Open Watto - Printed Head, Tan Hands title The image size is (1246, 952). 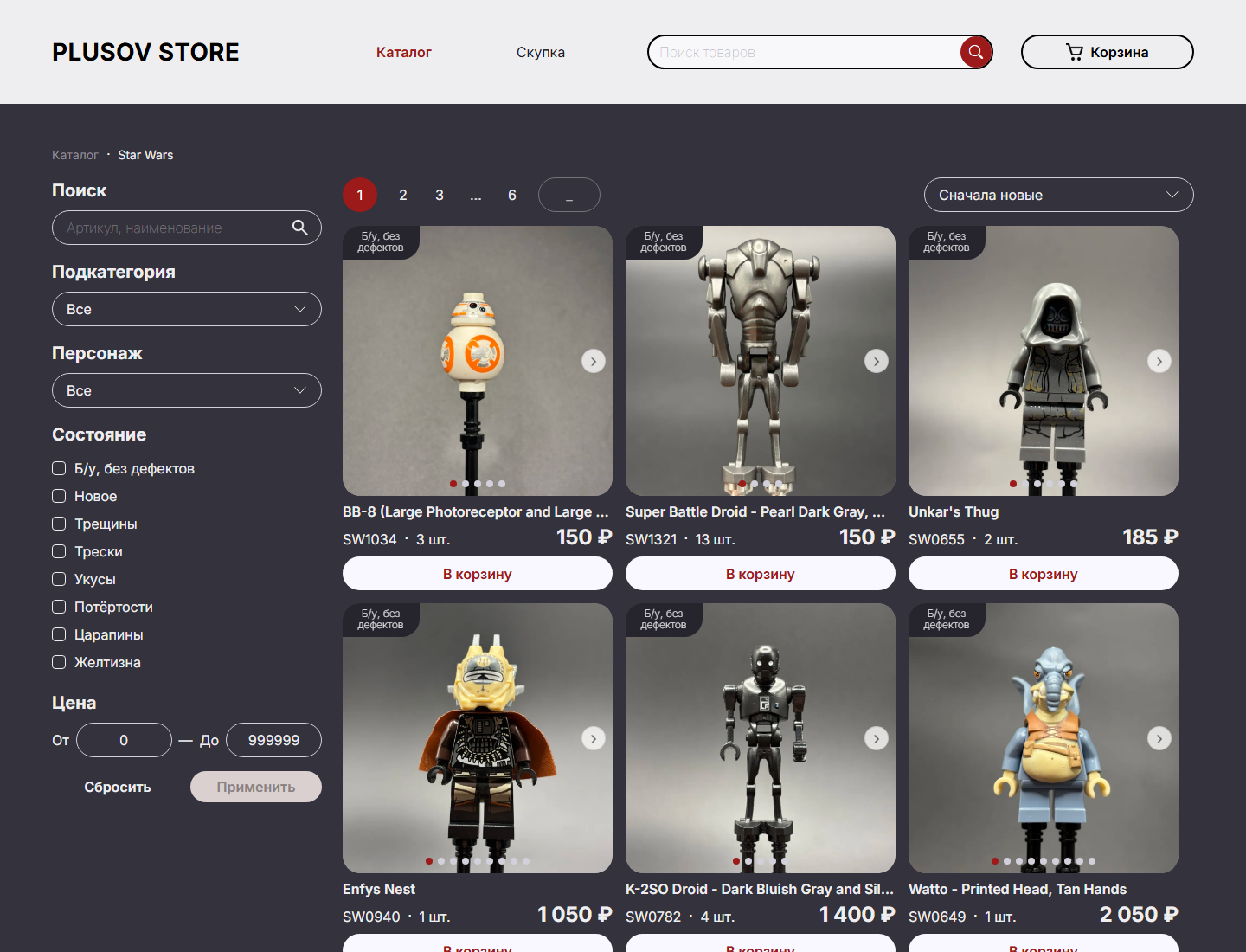tap(1018, 889)
